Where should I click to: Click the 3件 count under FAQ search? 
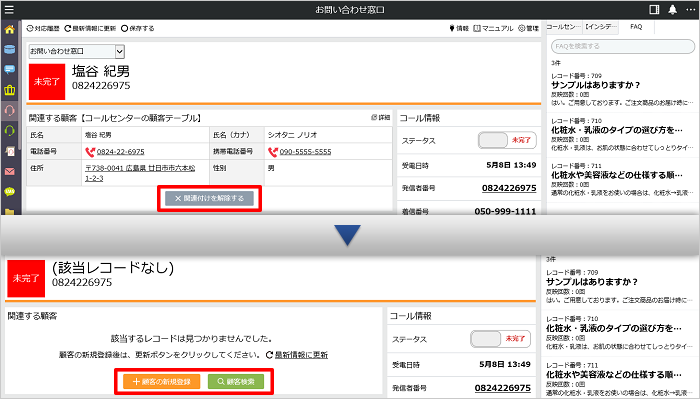[556, 63]
